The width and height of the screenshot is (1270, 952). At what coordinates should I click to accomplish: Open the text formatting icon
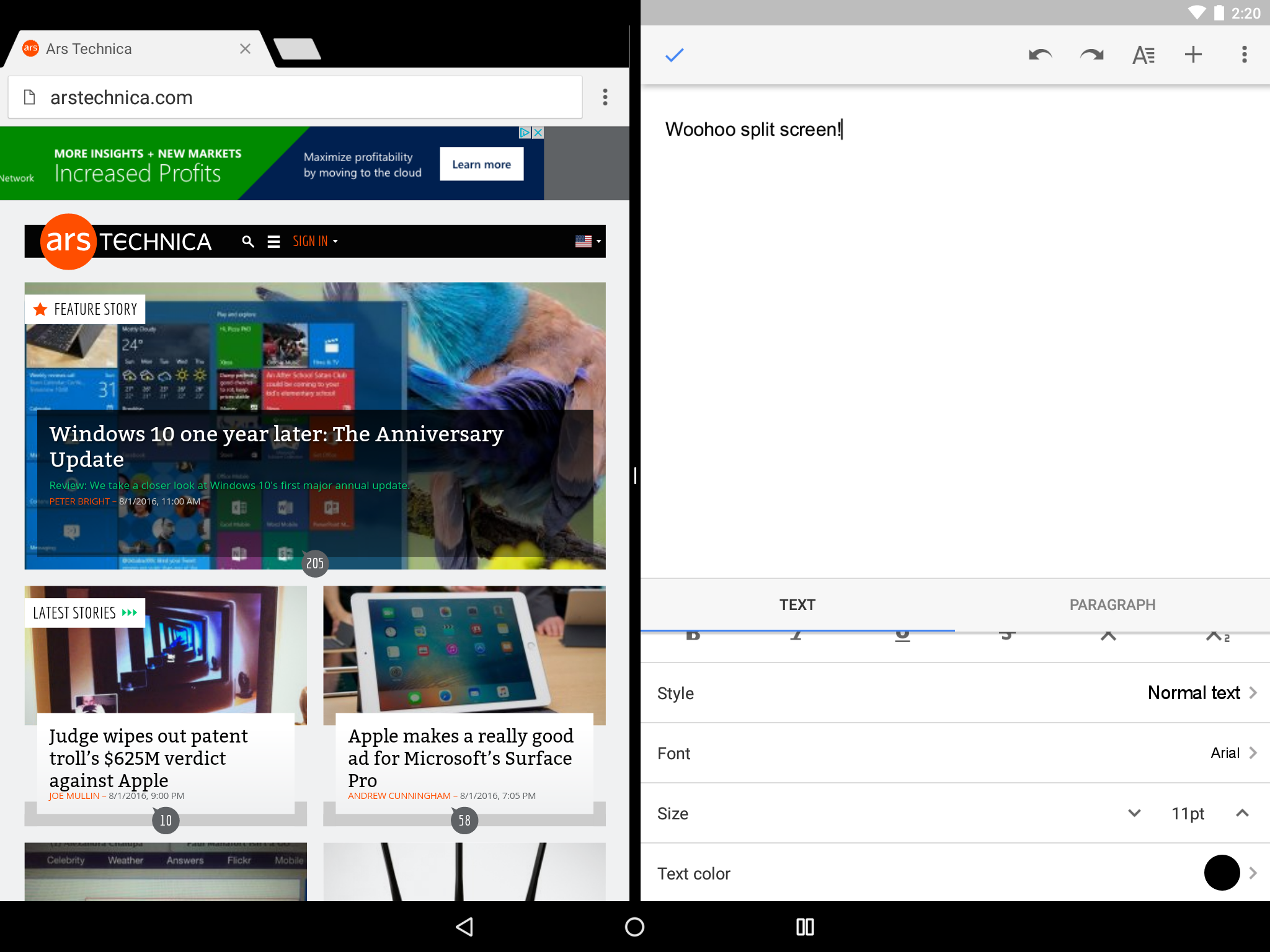pyautogui.click(x=1143, y=55)
